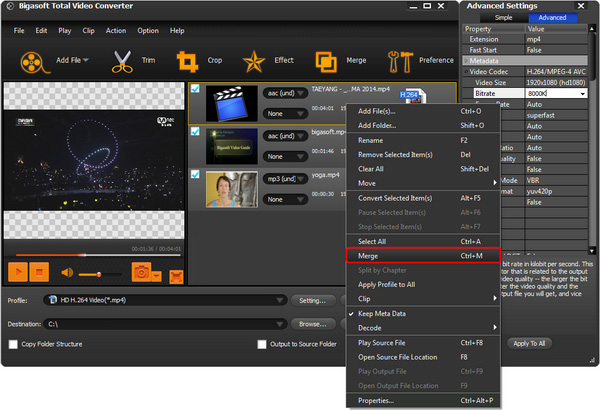This screenshot has width=600, height=410.
Task: Open None subtitle dropdown for TAEYANG video
Action: (x=285, y=114)
